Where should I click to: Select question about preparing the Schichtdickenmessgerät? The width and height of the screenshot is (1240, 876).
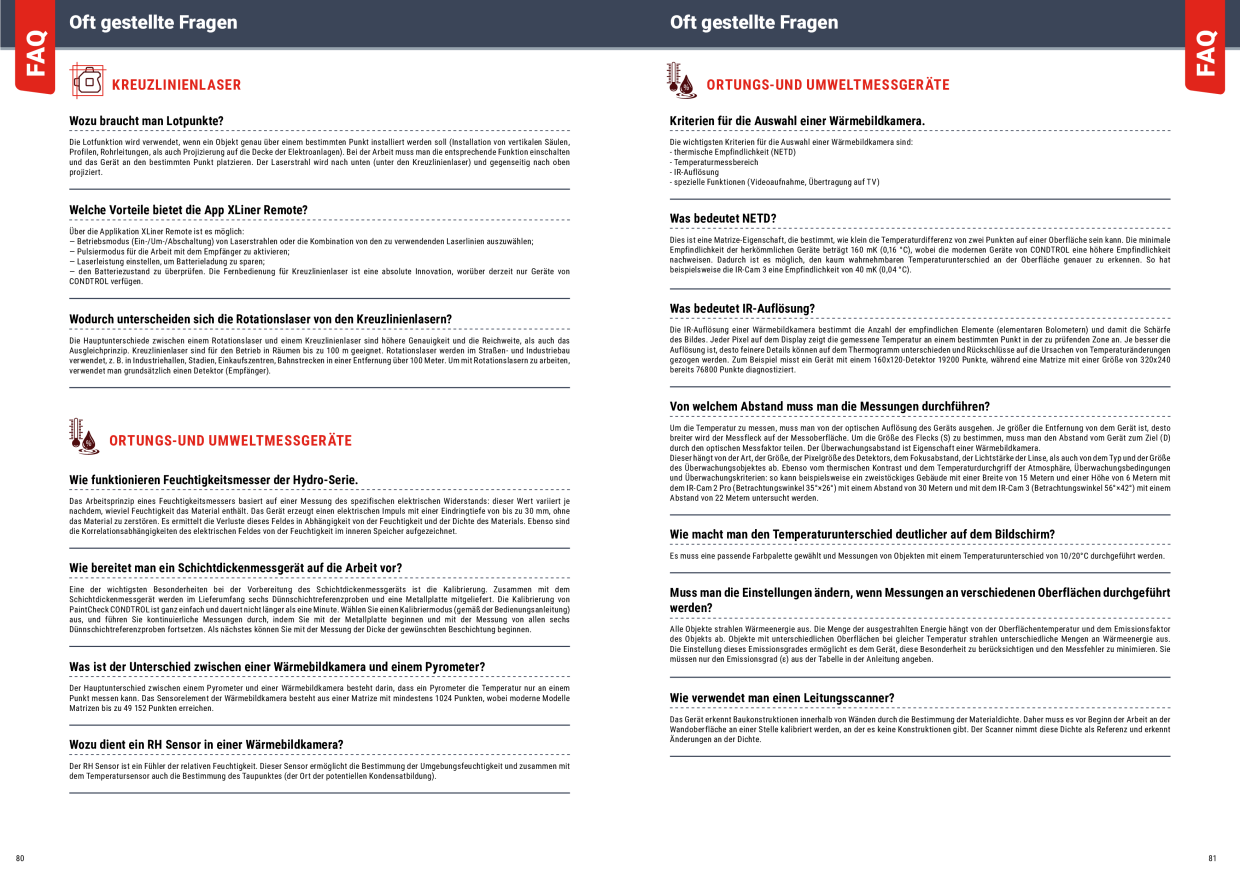pyautogui.click(x=235, y=568)
